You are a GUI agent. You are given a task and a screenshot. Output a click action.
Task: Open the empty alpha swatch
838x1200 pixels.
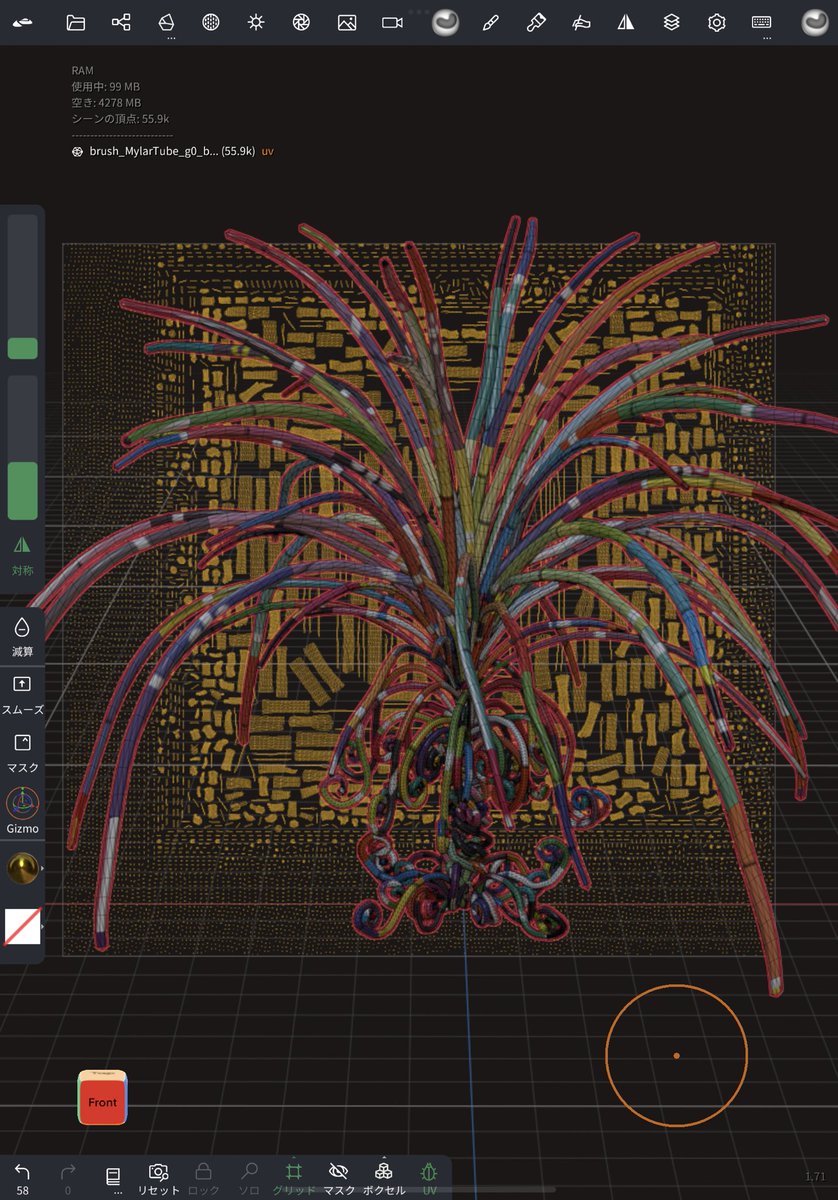22,926
